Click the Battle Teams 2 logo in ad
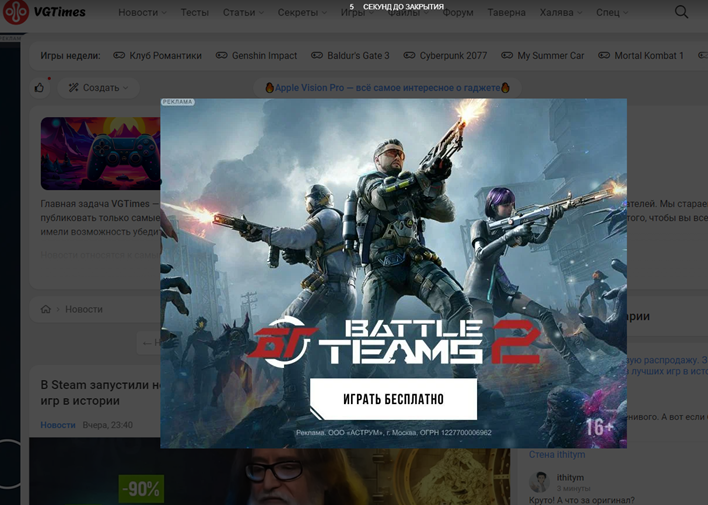This screenshot has width=708, height=505. pyautogui.click(x=393, y=342)
